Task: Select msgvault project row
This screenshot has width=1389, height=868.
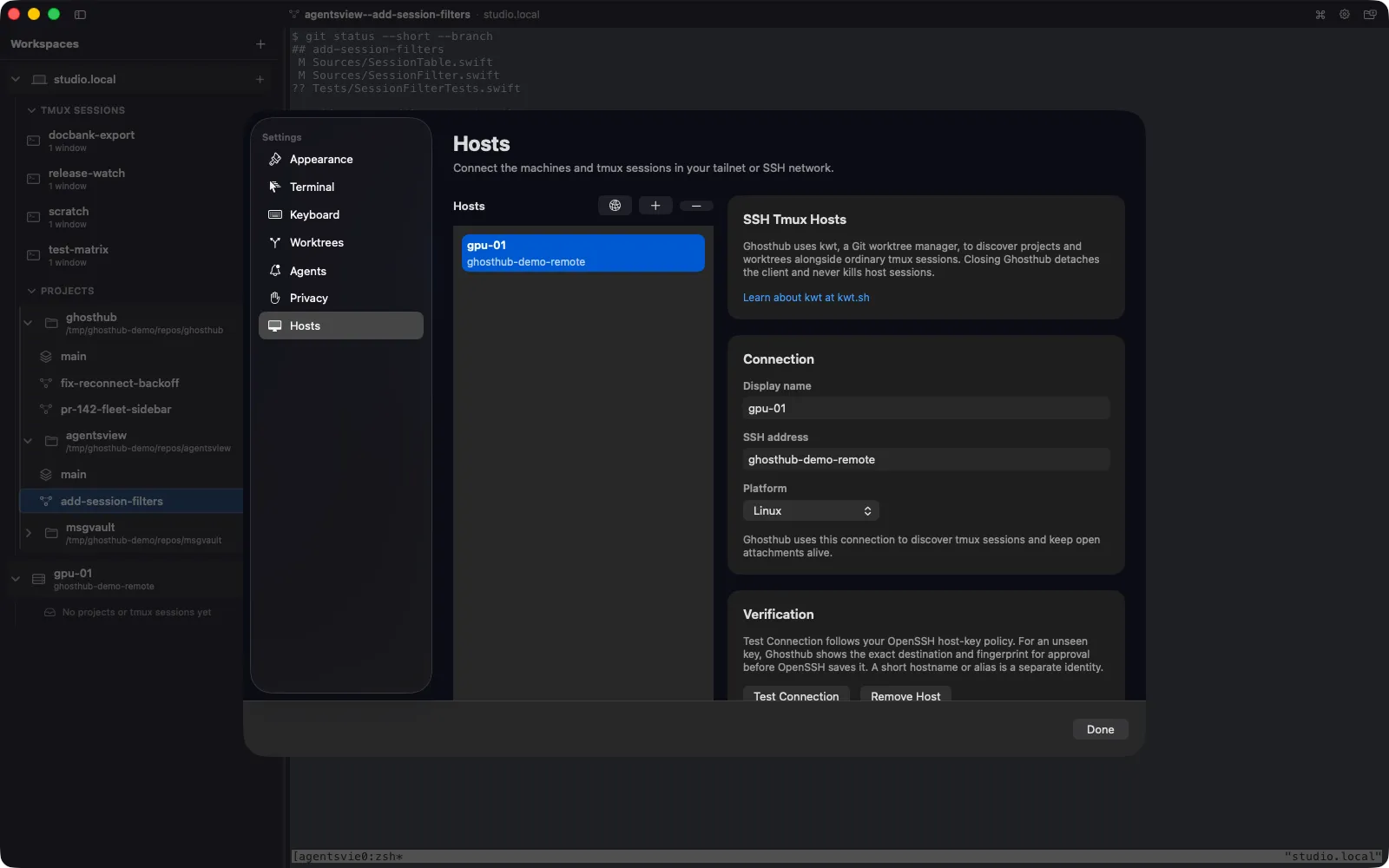Action: coord(130,533)
